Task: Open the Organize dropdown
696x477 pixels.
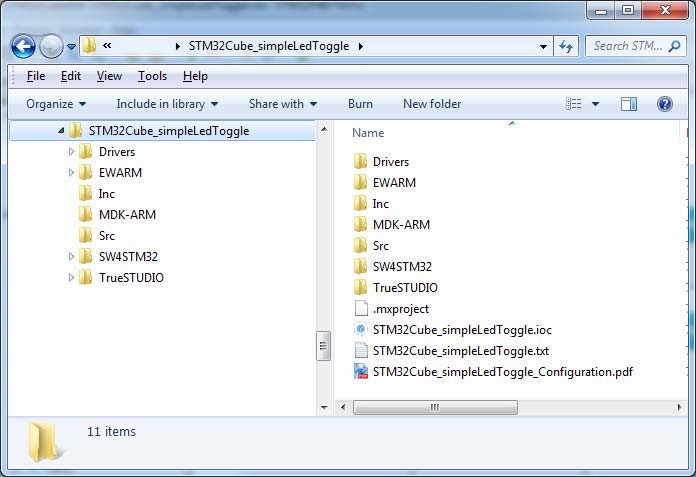Action: click(56, 104)
